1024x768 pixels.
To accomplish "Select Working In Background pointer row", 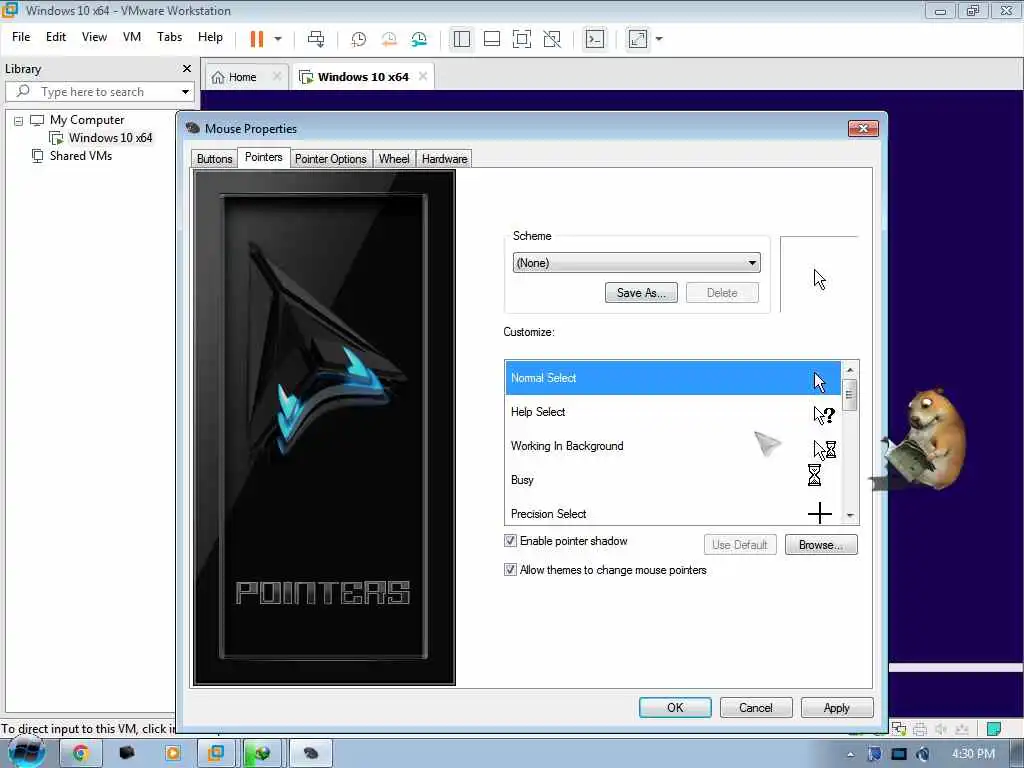I will pos(673,446).
